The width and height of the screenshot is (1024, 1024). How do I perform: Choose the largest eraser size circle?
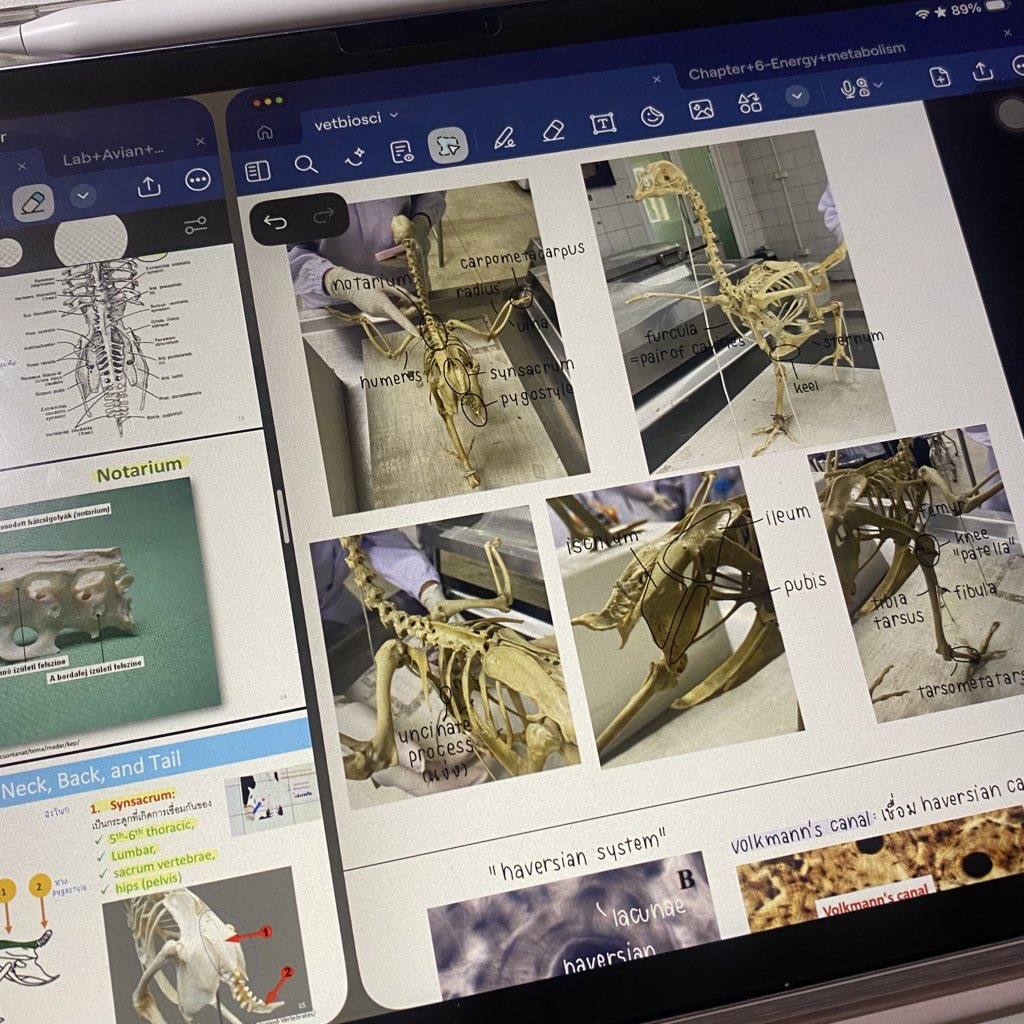(x=90, y=240)
